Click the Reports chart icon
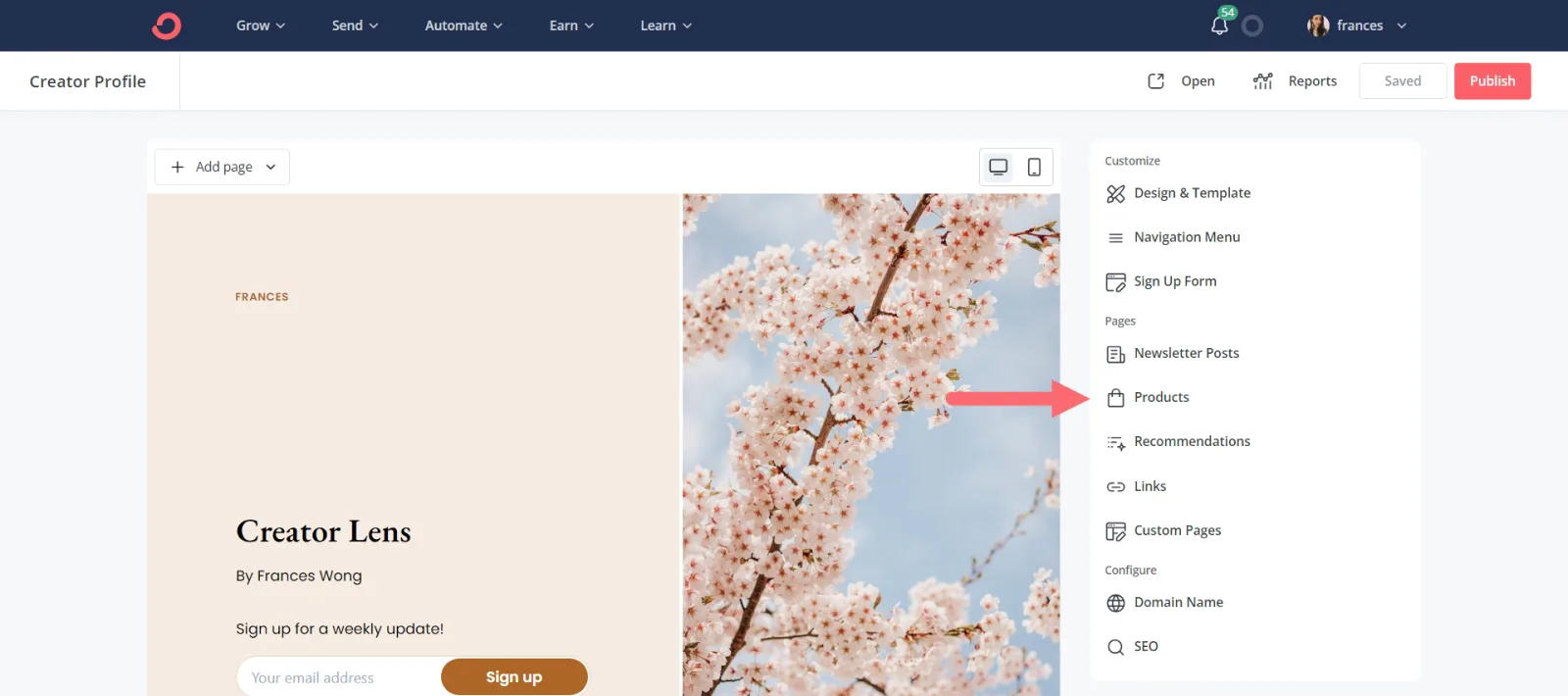 pyautogui.click(x=1262, y=81)
